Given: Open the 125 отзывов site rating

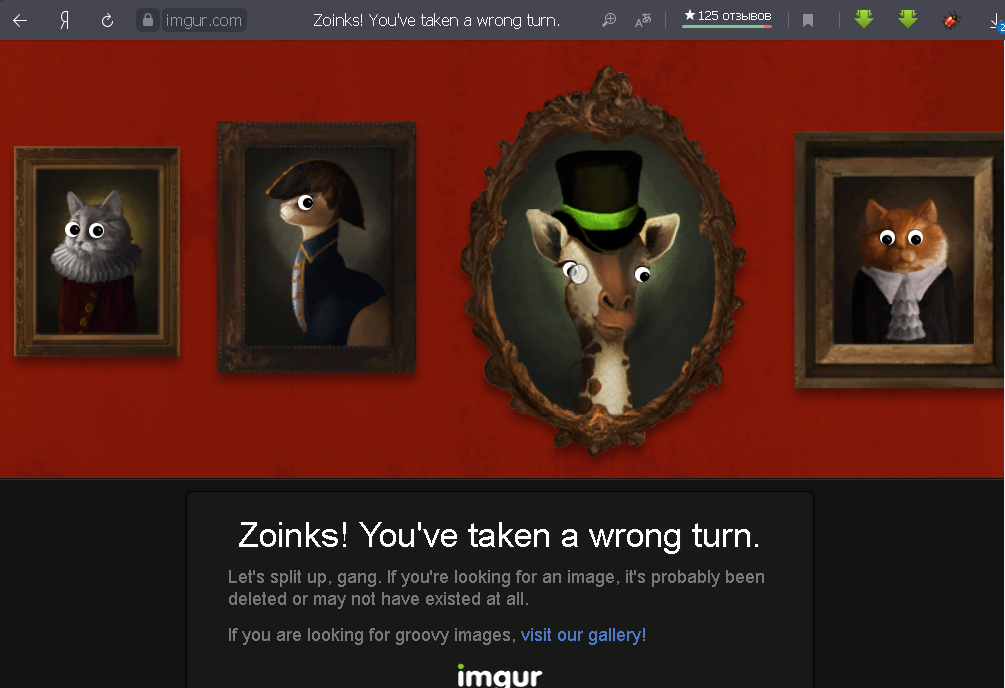Looking at the screenshot, I should (727, 16).
